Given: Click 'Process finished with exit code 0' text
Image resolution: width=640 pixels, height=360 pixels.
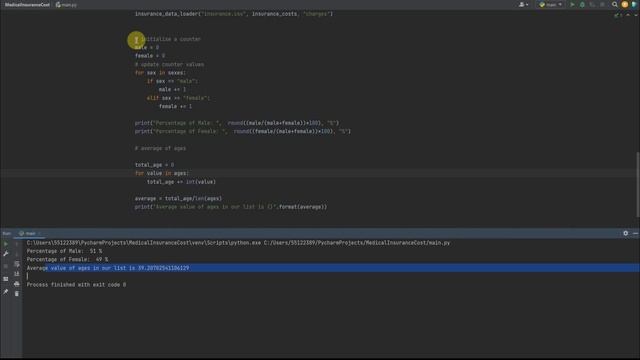Looking at the screenshot, I should 76,285.
